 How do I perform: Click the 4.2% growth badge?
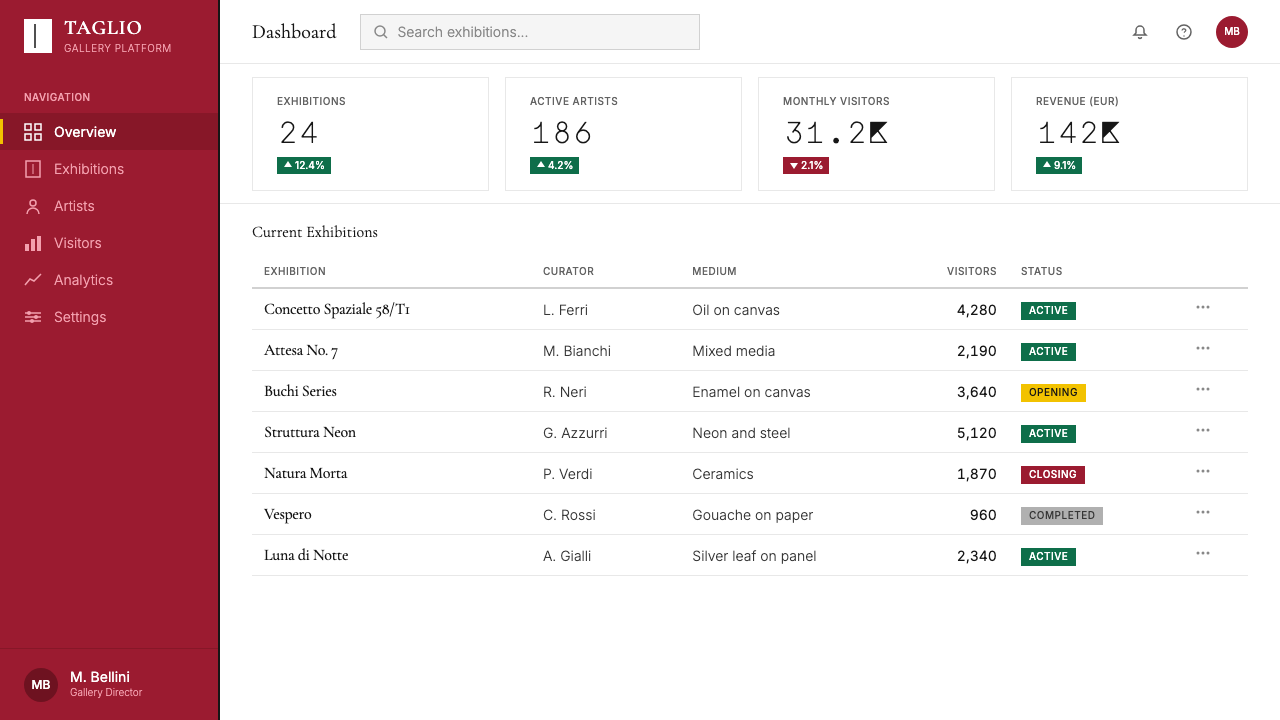pos(554,165)
